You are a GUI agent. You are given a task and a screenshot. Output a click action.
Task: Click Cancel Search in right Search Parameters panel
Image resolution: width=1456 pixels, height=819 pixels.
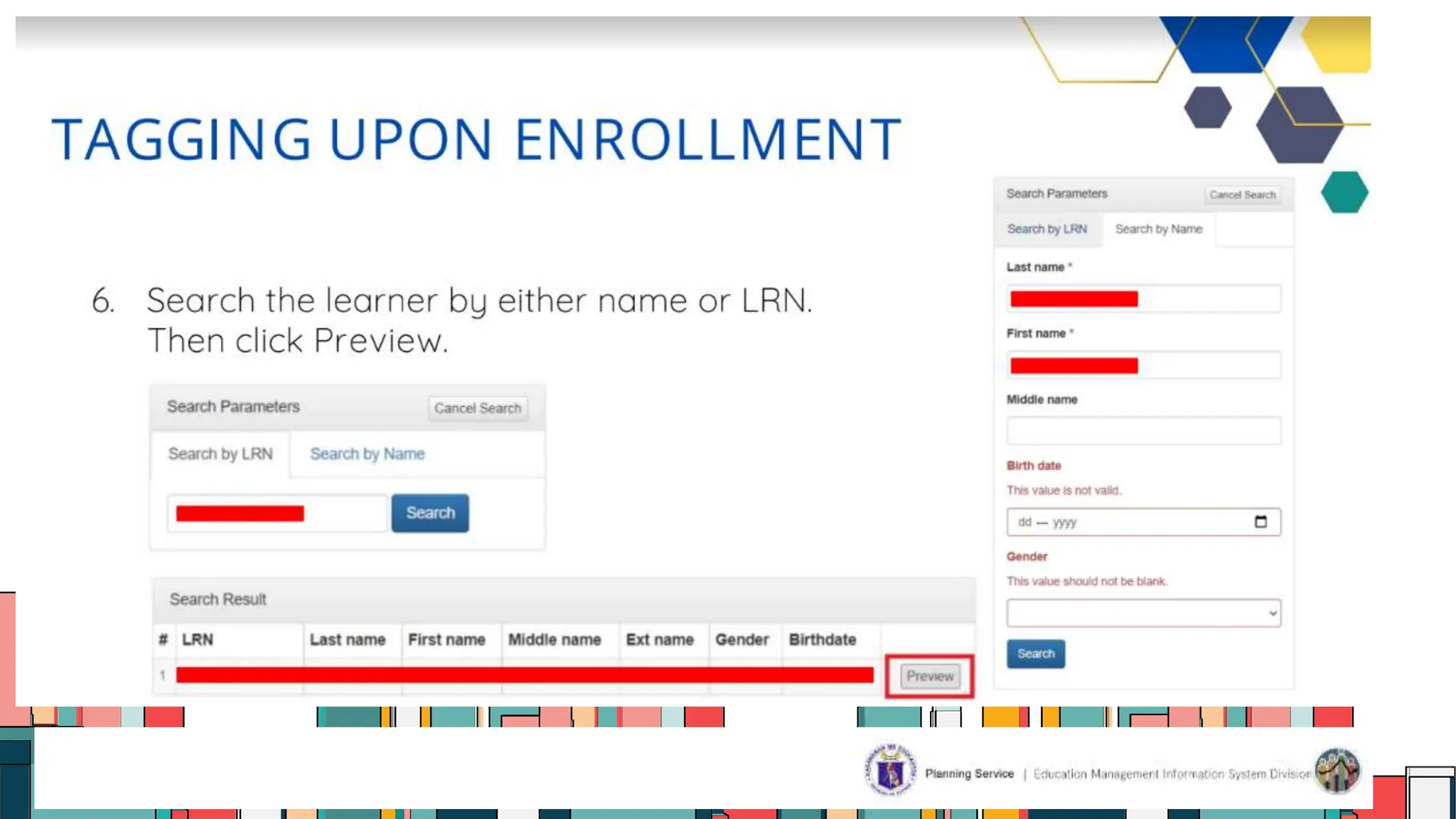(x=1242, y=195)
